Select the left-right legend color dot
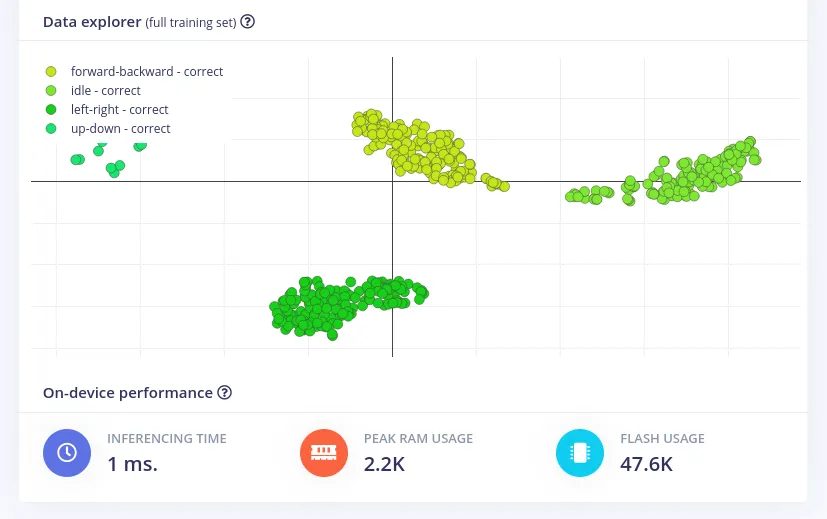The height and width of the screenshot is (519, 827). [x=51, y=110]
